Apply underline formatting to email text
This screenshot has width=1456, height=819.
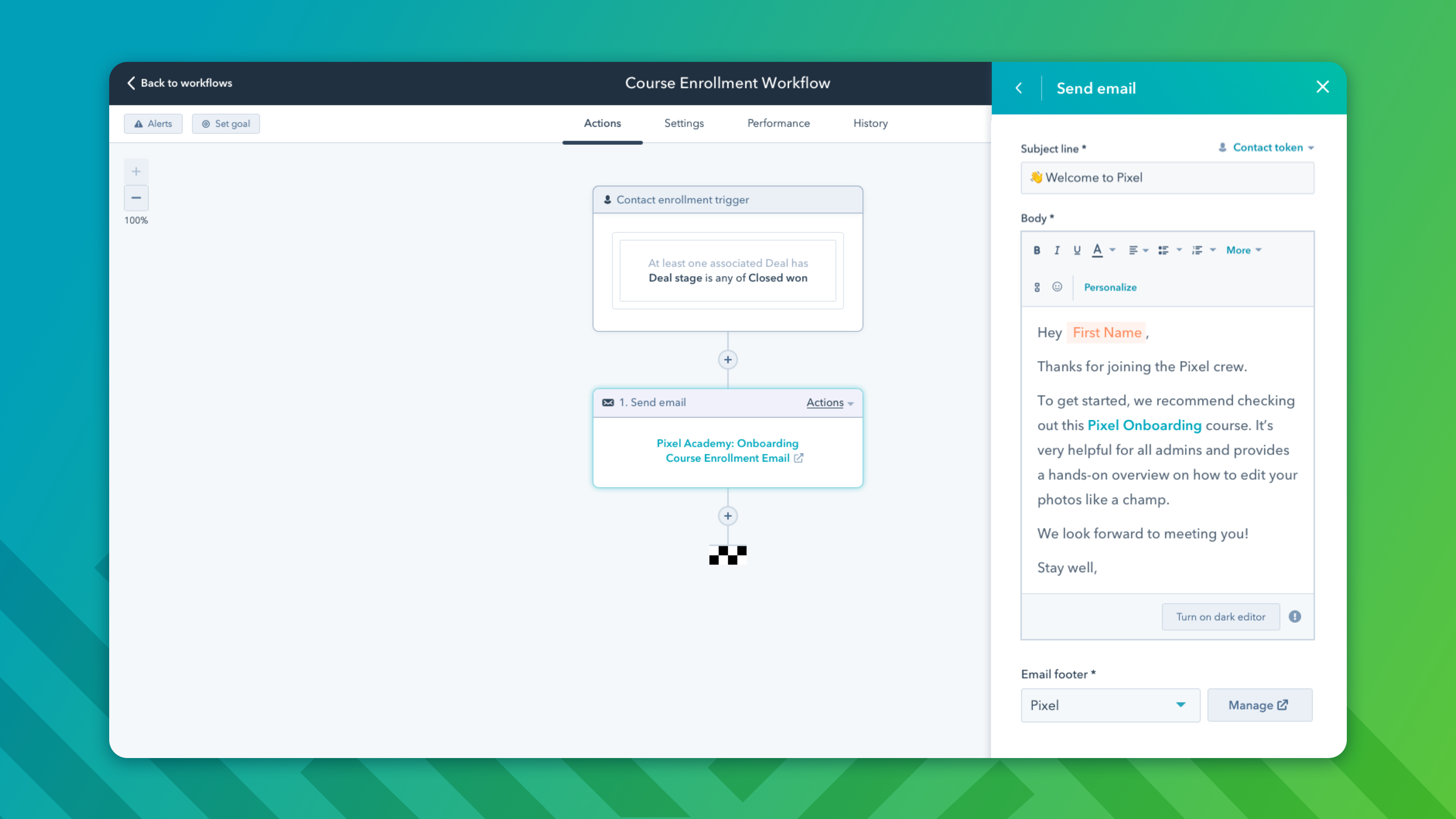click(1077, 250)
